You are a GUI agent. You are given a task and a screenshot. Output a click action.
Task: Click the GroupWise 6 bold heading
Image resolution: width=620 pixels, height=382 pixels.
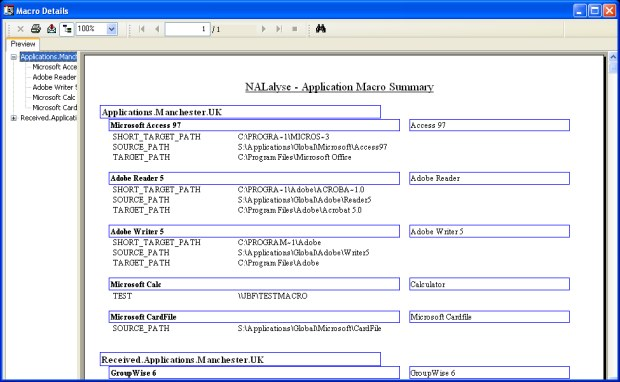pyautogui.click(x=133, y=373)
